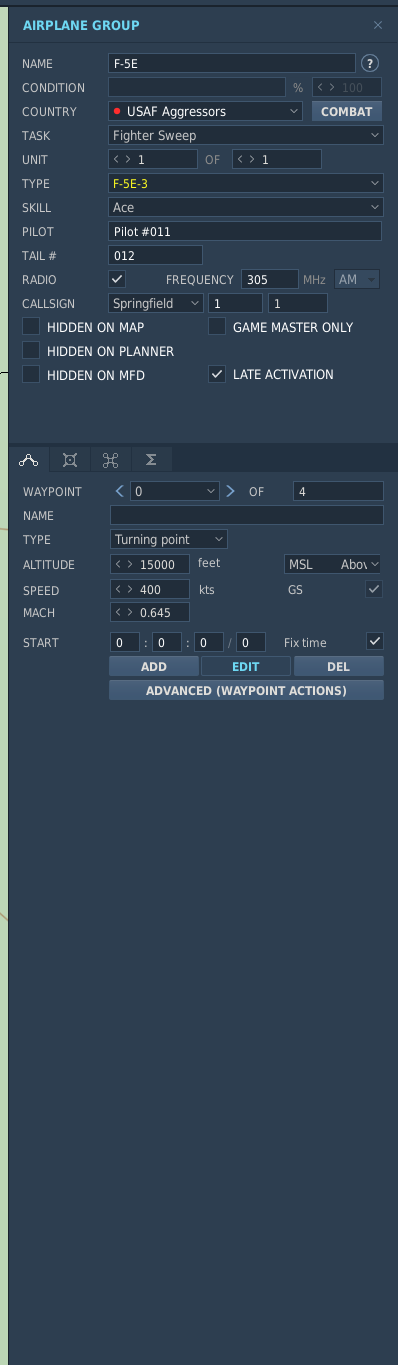This screenshot has height=1365, width=398.
Task: Click the group NAME field F-5E
Action: [x=232, y=63]
